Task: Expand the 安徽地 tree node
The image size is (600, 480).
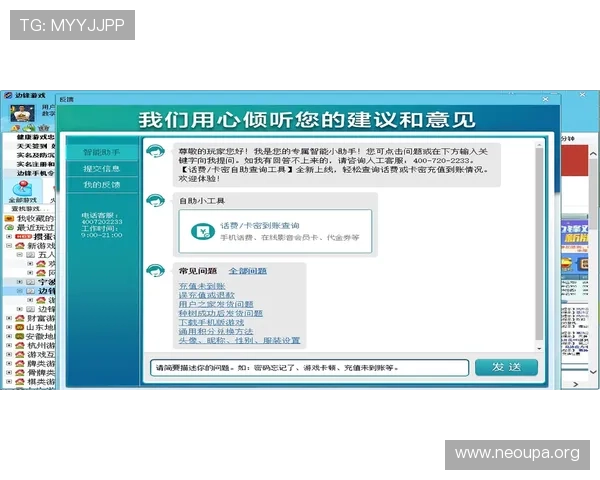Action: (9, 336)
